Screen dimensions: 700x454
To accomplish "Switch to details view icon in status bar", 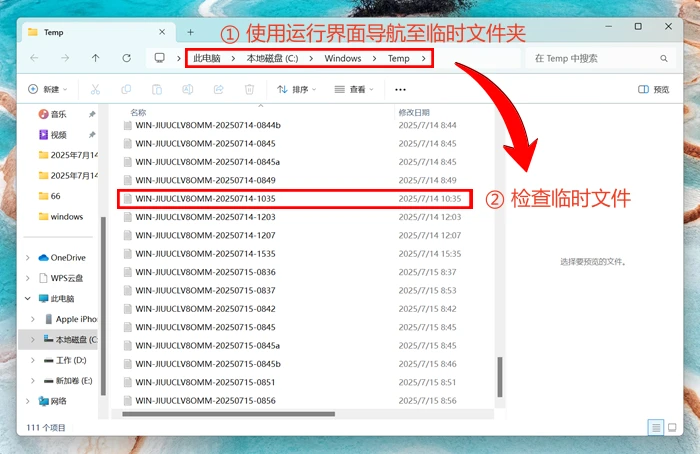I will [655, 428].
